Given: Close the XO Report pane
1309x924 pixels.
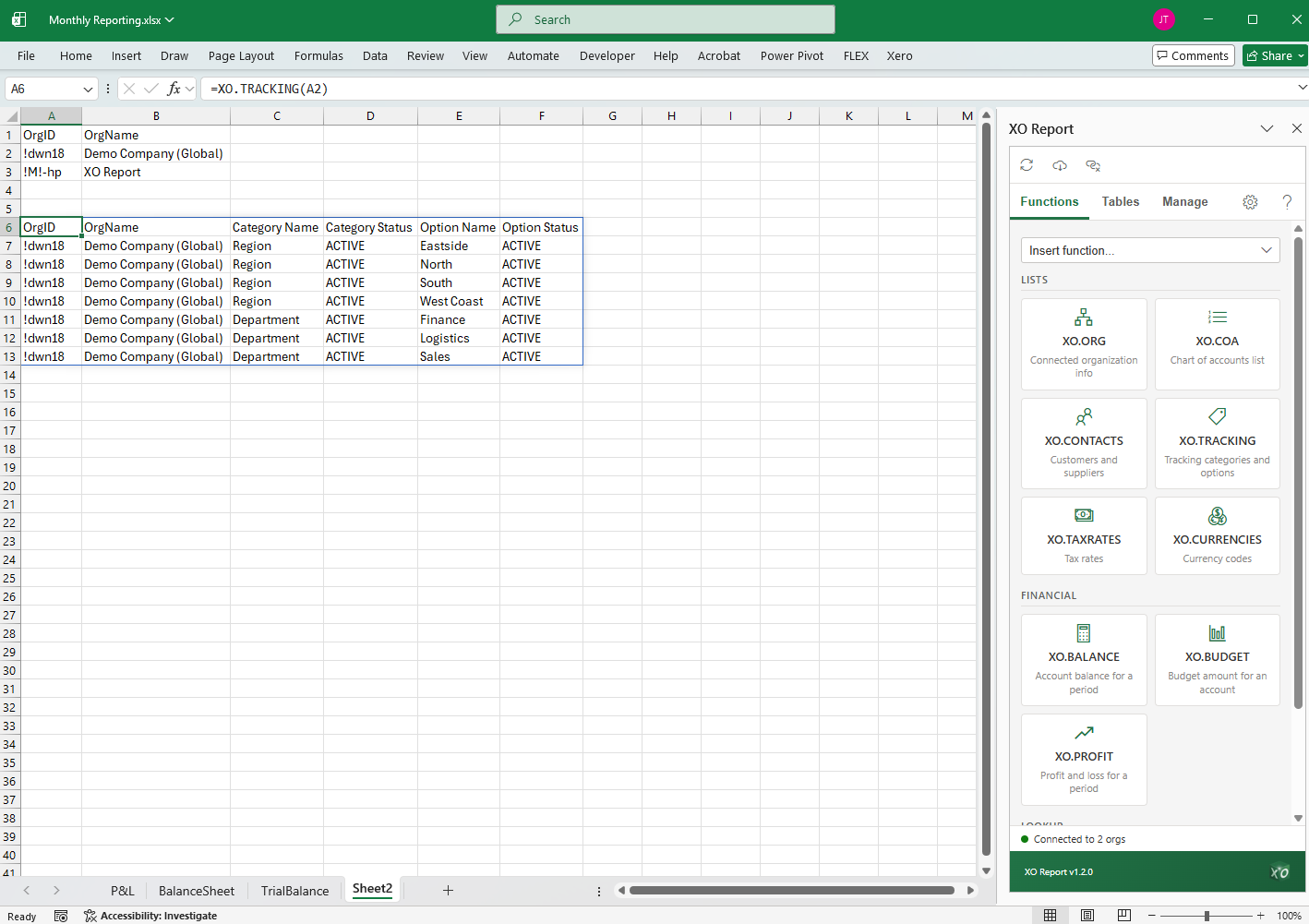Looking at the screenshot, I should pyautogui.click(x=1296, y=129).
